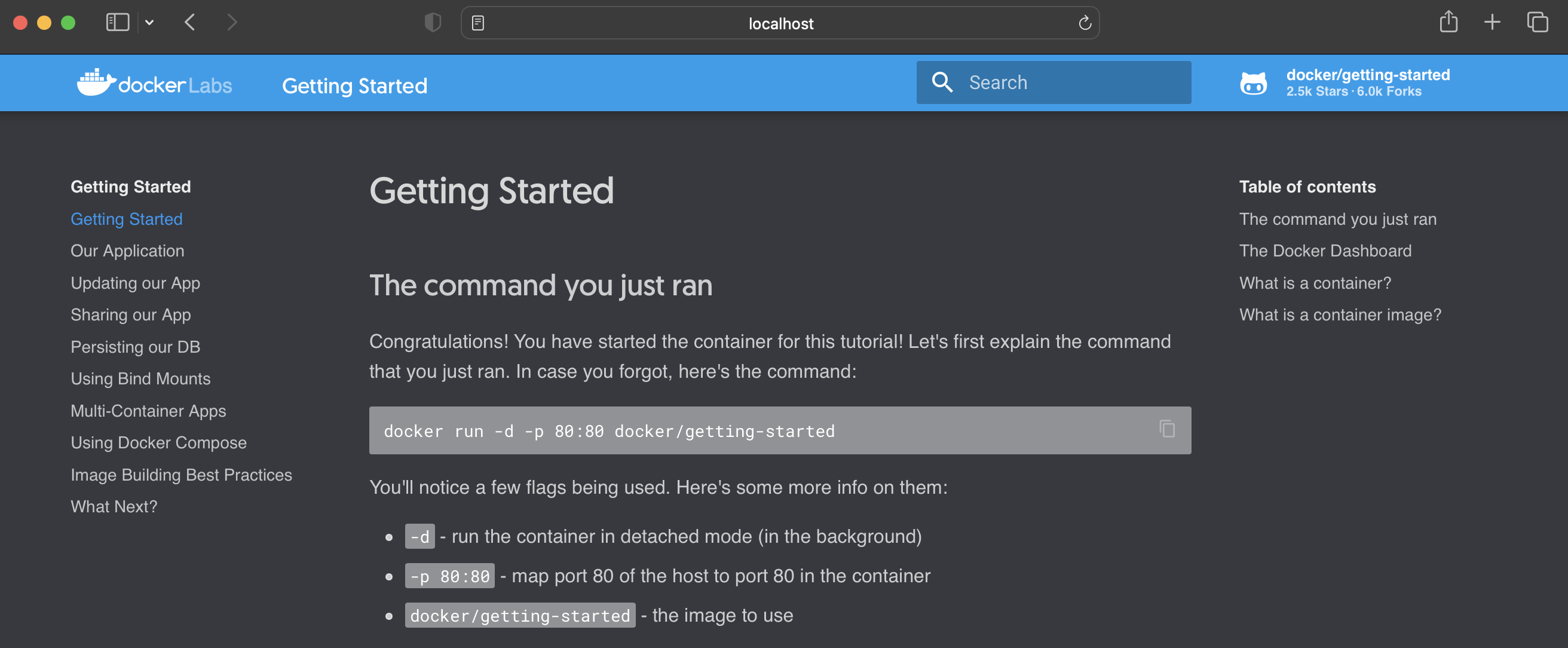Open the Persisting our DB page

(x=135, y=347)
